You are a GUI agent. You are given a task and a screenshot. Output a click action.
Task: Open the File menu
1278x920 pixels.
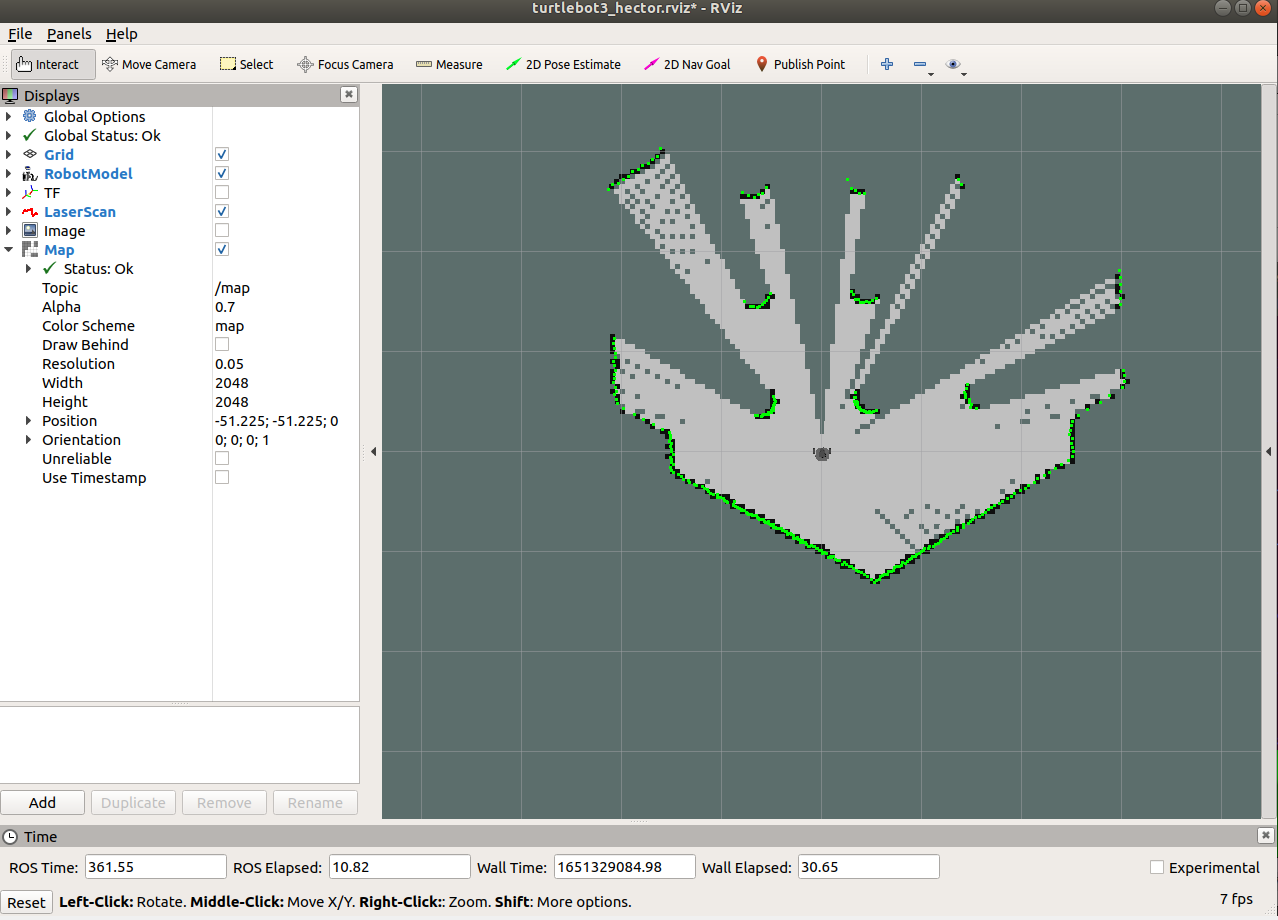point(19,33)
